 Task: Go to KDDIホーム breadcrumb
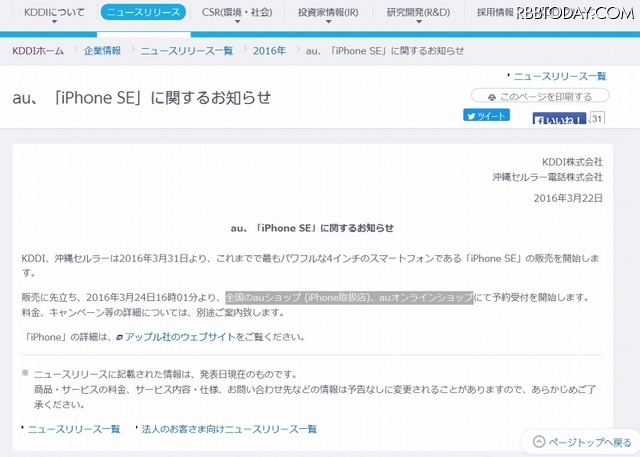click(x=38, y=51)
